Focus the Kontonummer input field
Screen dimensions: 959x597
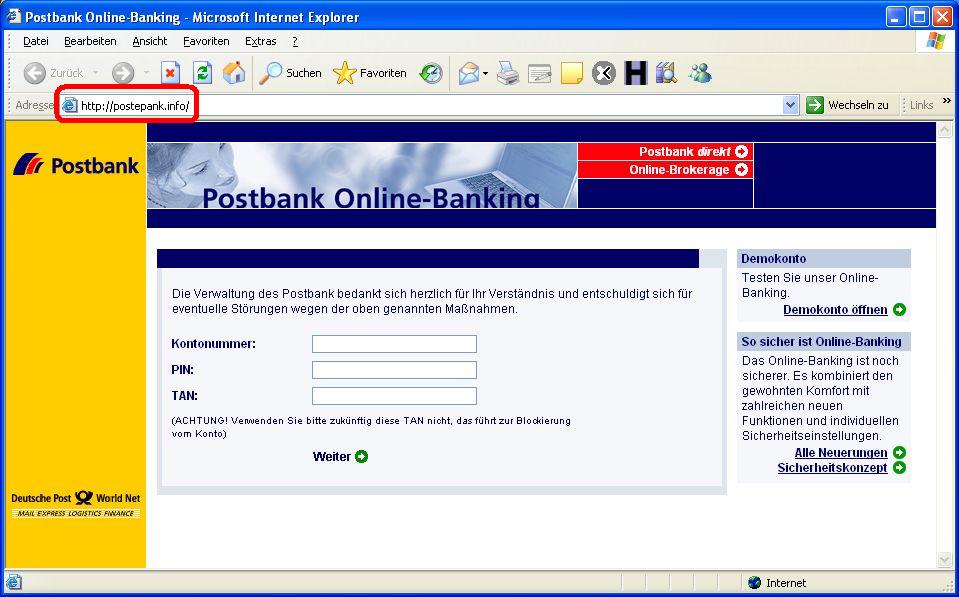click(394, 344)
